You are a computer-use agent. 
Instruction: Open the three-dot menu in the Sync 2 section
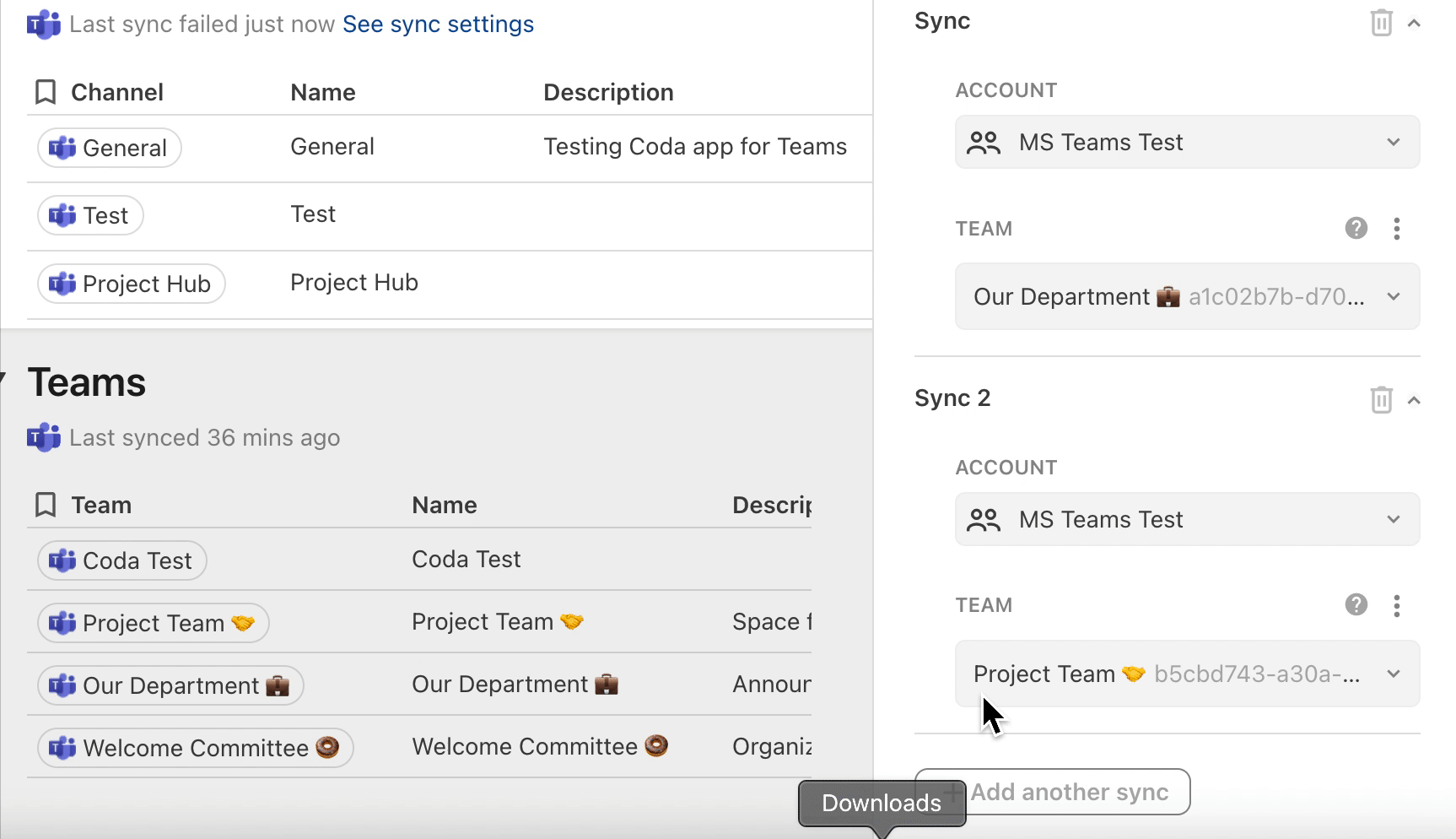(x=1396, y=605)
